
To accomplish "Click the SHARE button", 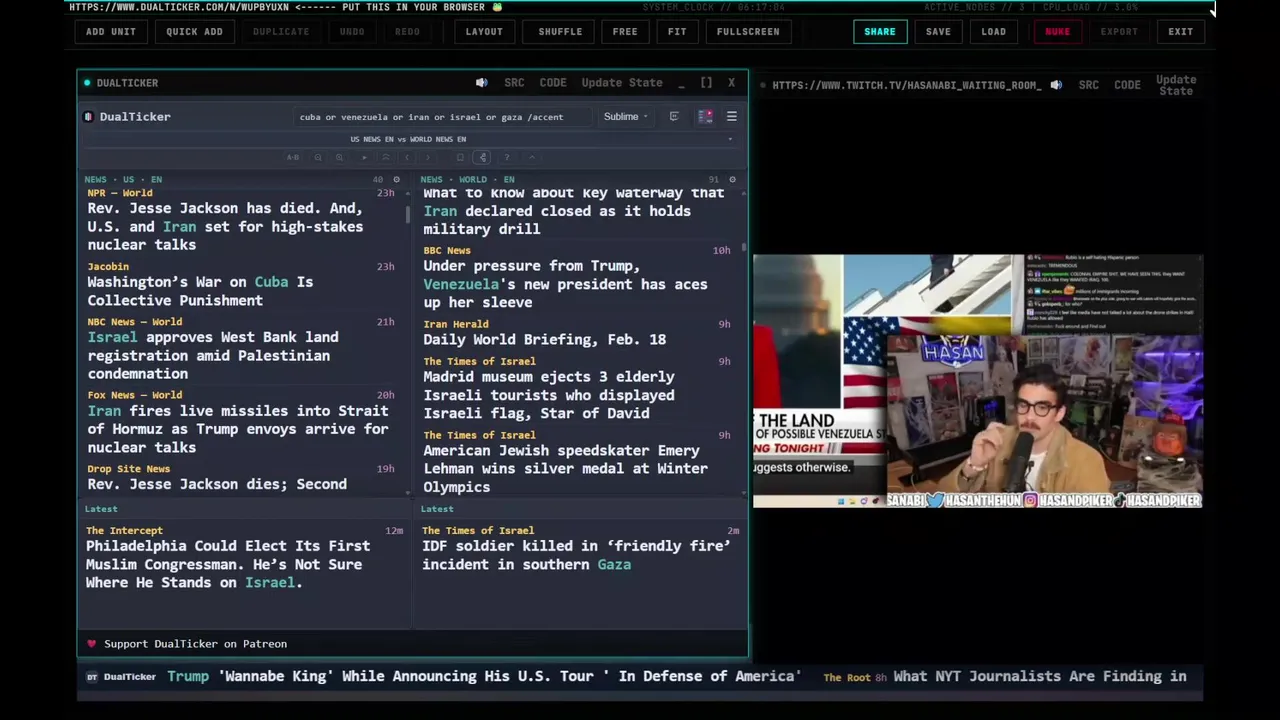I will [x=880, y=31].
